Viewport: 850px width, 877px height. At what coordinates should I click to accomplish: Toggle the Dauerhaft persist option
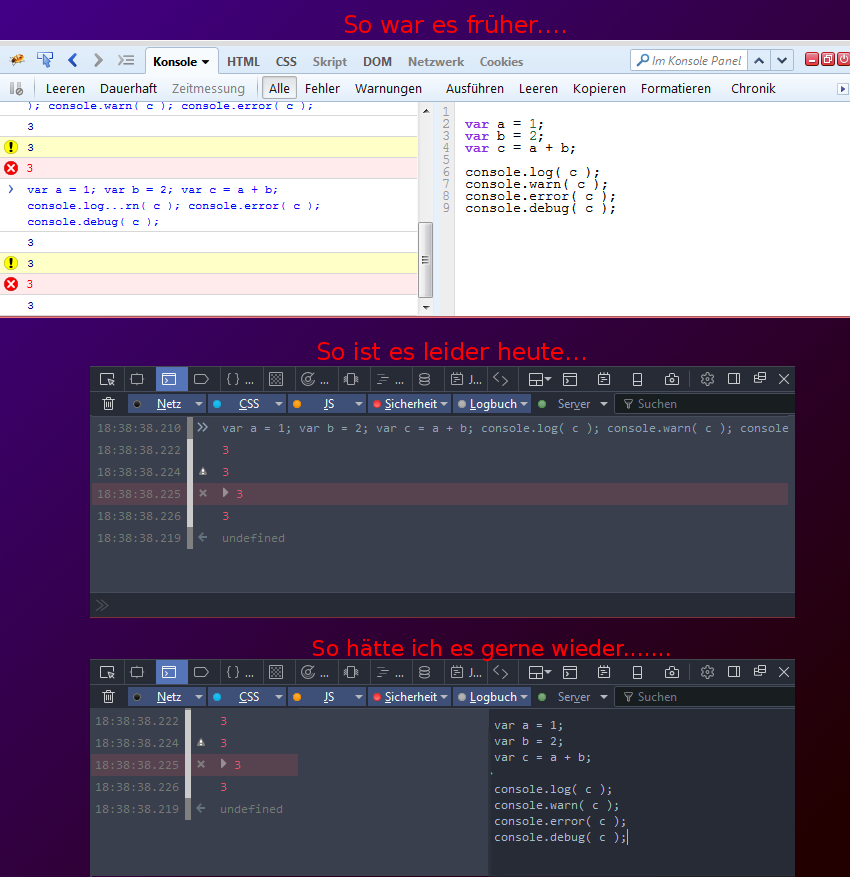coord(128,88)
